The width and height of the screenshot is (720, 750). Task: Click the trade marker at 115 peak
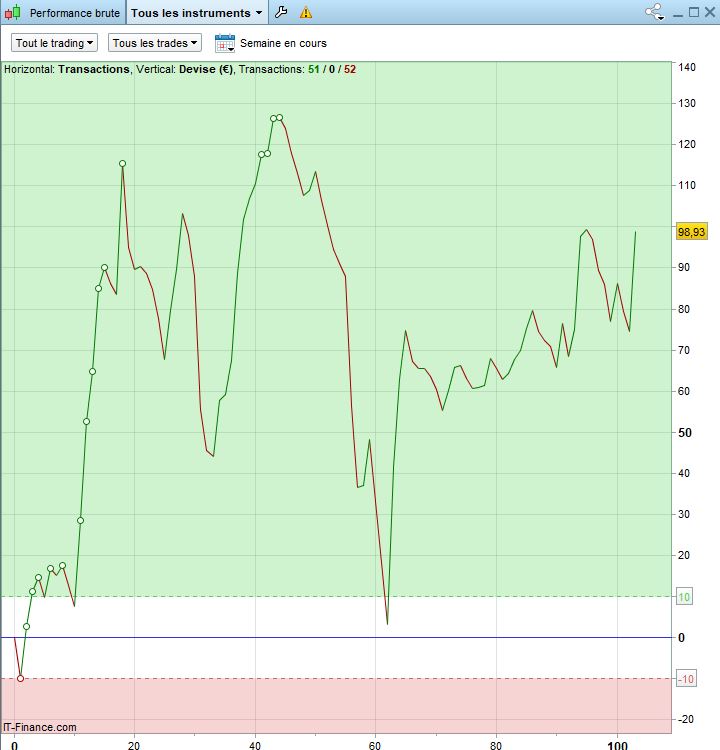coord(122,164)
